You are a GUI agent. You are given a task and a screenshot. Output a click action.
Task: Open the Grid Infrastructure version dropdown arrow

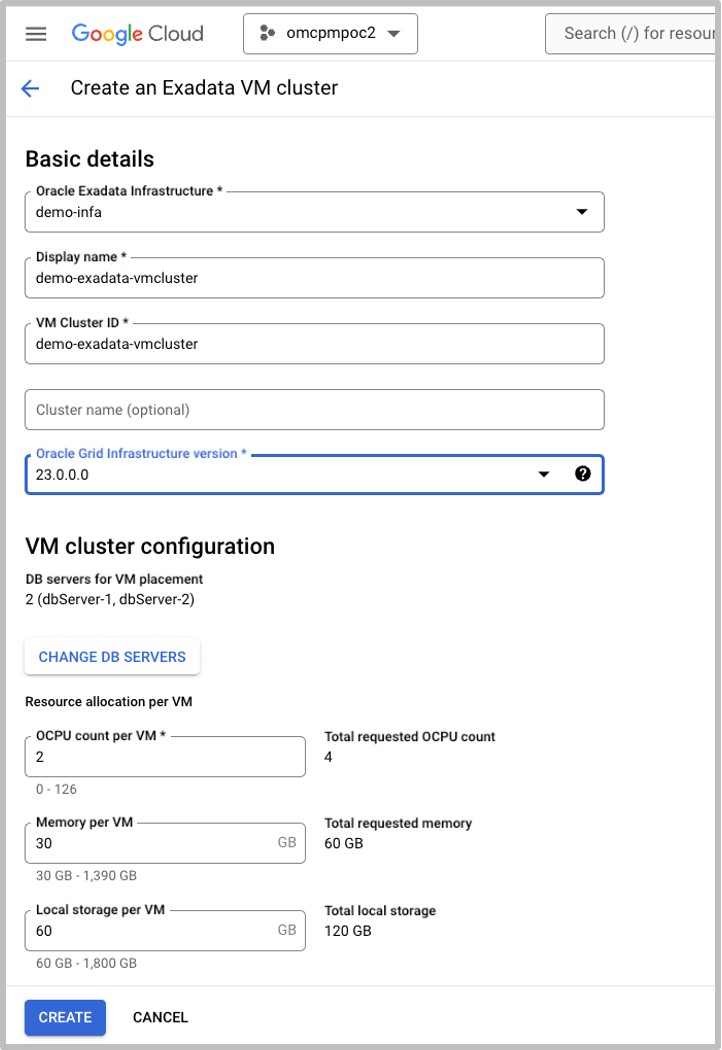(543, 473)
